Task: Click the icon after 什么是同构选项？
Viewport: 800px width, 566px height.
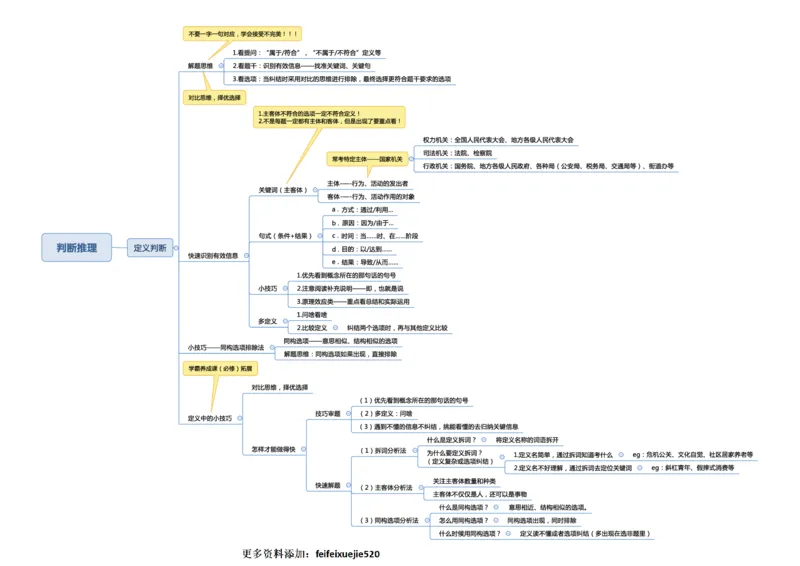Action: coord(496,507)
